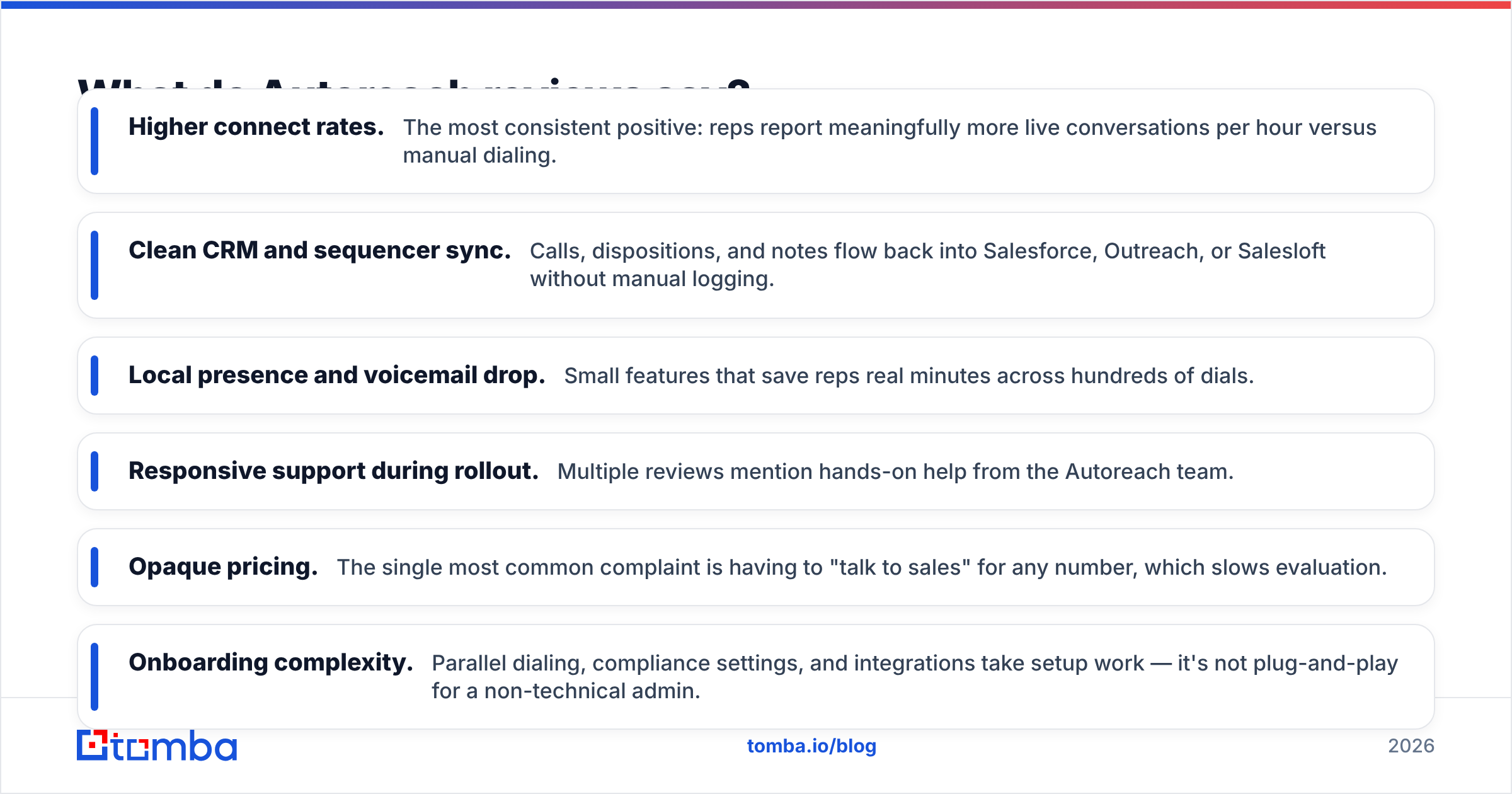This screenshot has height=794, width=1512.
Task: Click the gradient progress strip at top
Action: coord(756,4)
